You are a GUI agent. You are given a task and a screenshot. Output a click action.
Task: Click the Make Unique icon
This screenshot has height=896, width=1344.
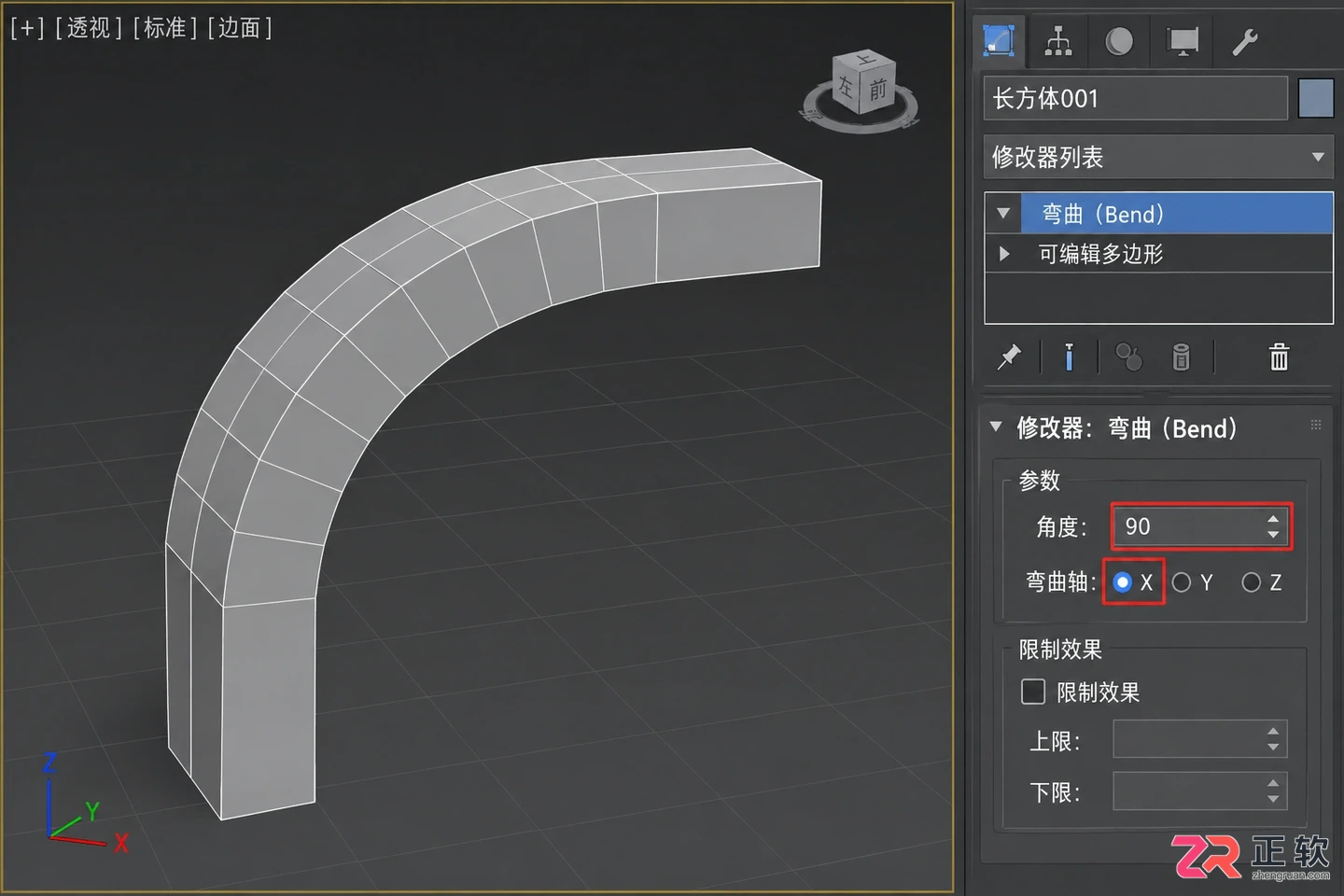coord(1128,357)
